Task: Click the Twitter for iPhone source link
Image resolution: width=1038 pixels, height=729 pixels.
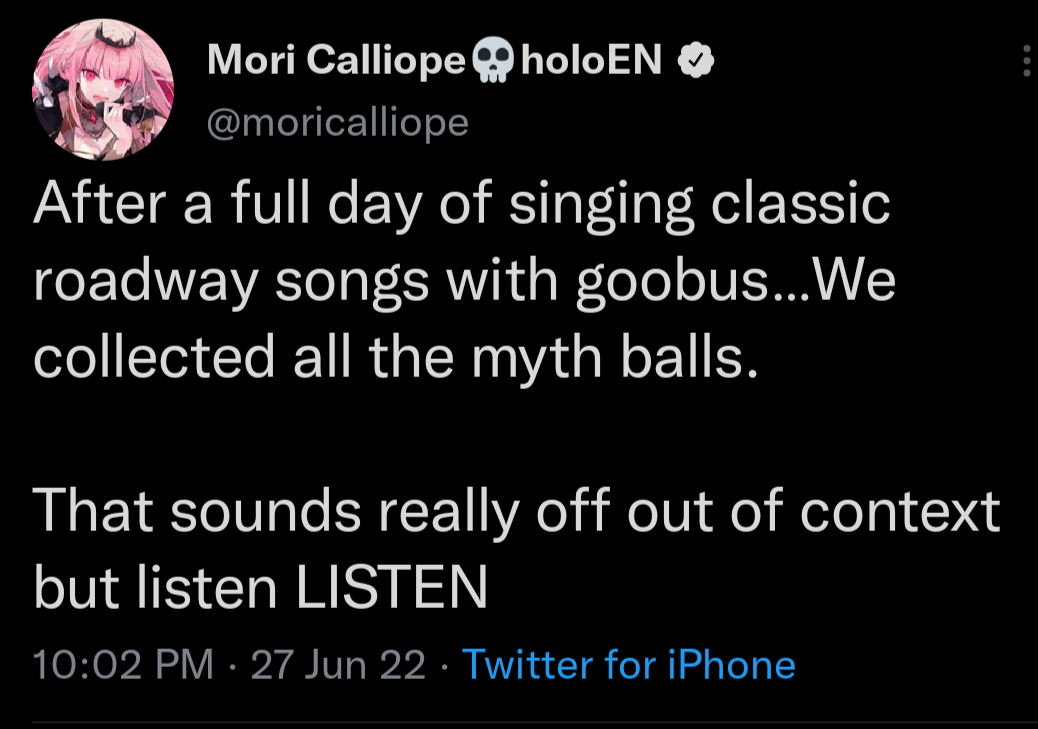Action: click(x=628, y=664)
